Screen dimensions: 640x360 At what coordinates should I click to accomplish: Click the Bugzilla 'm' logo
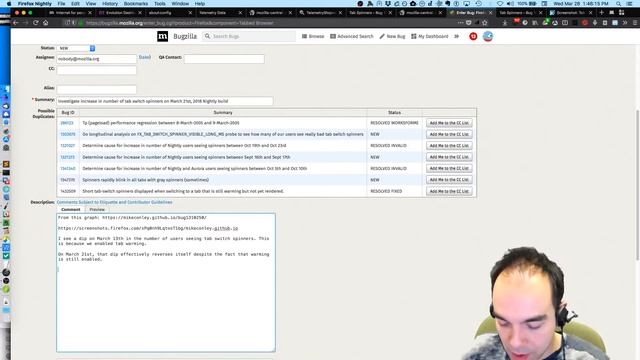(x=162, y=36)
